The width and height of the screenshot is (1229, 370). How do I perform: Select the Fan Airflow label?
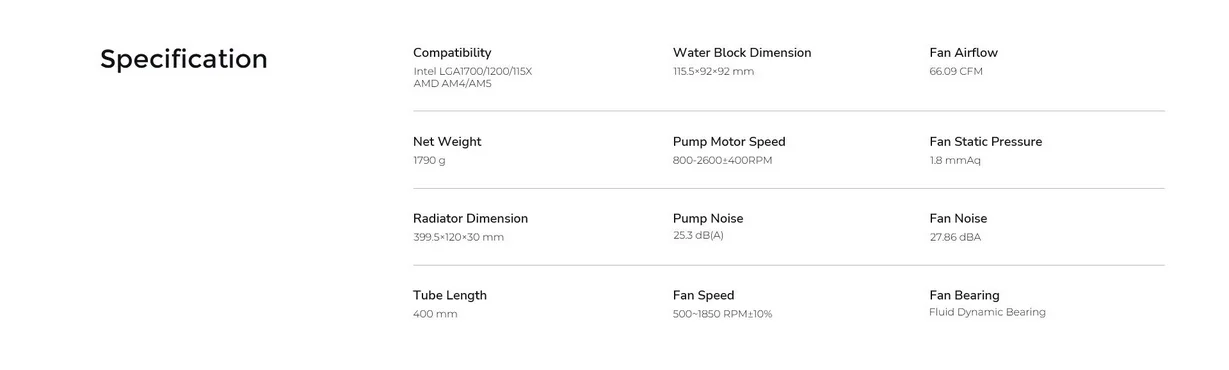[964, 53]
